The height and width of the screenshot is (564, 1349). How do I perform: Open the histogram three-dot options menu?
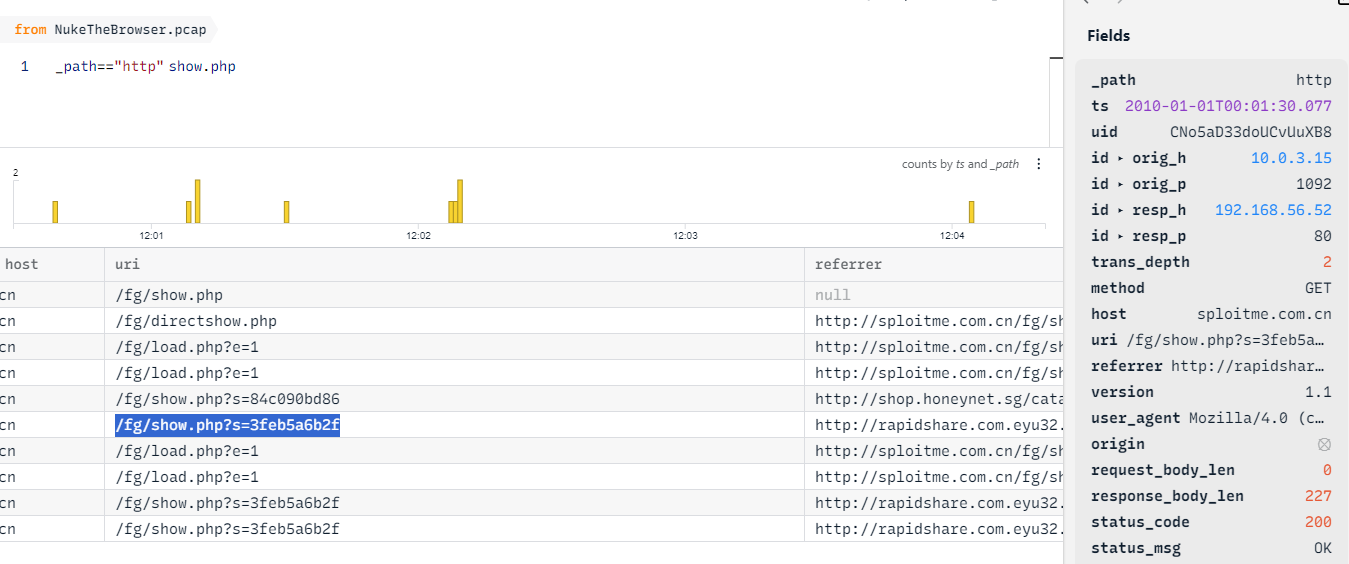(x=1038, y=164)
